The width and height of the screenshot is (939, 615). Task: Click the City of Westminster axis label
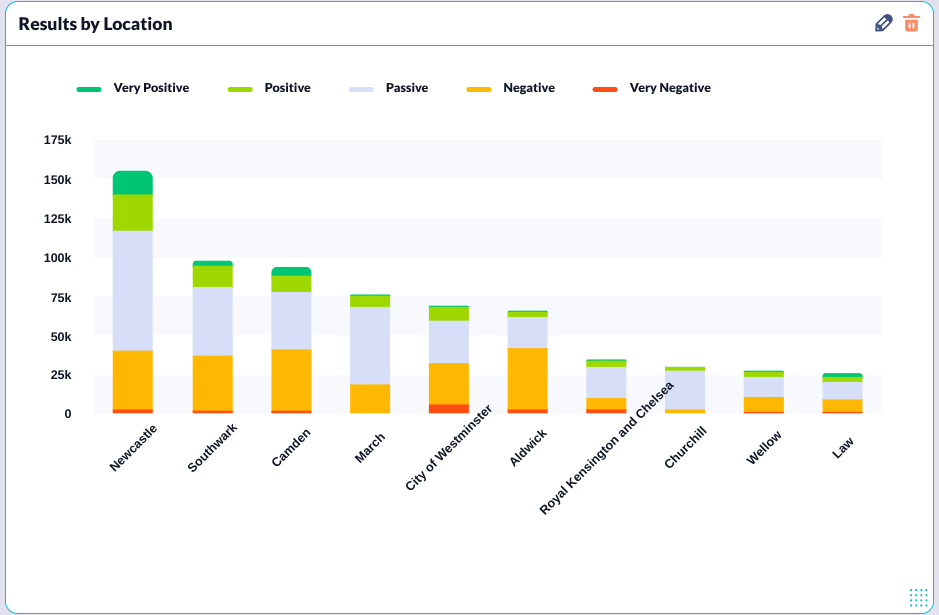[449, 448]
